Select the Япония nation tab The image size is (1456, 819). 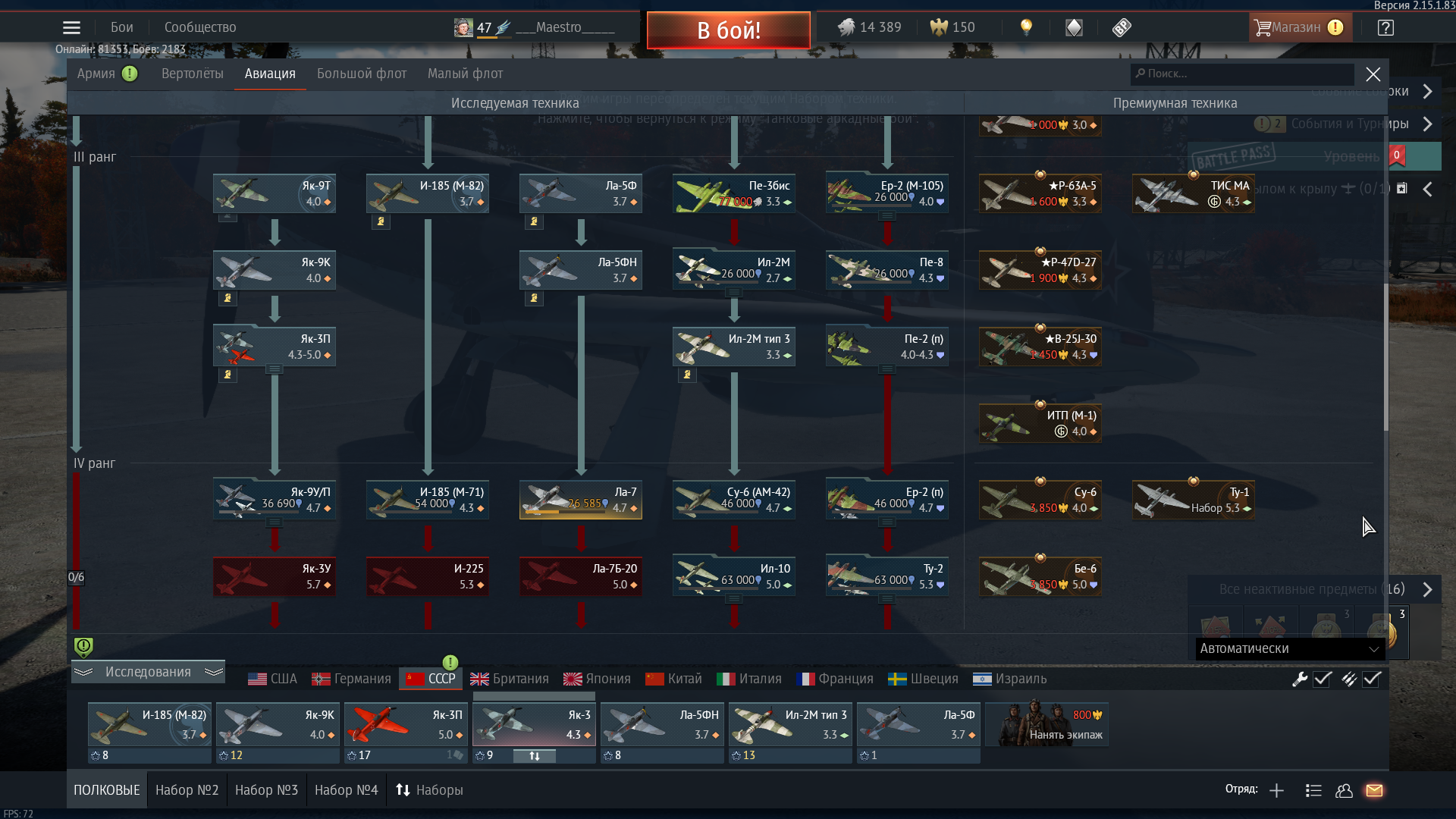point(598,679)
